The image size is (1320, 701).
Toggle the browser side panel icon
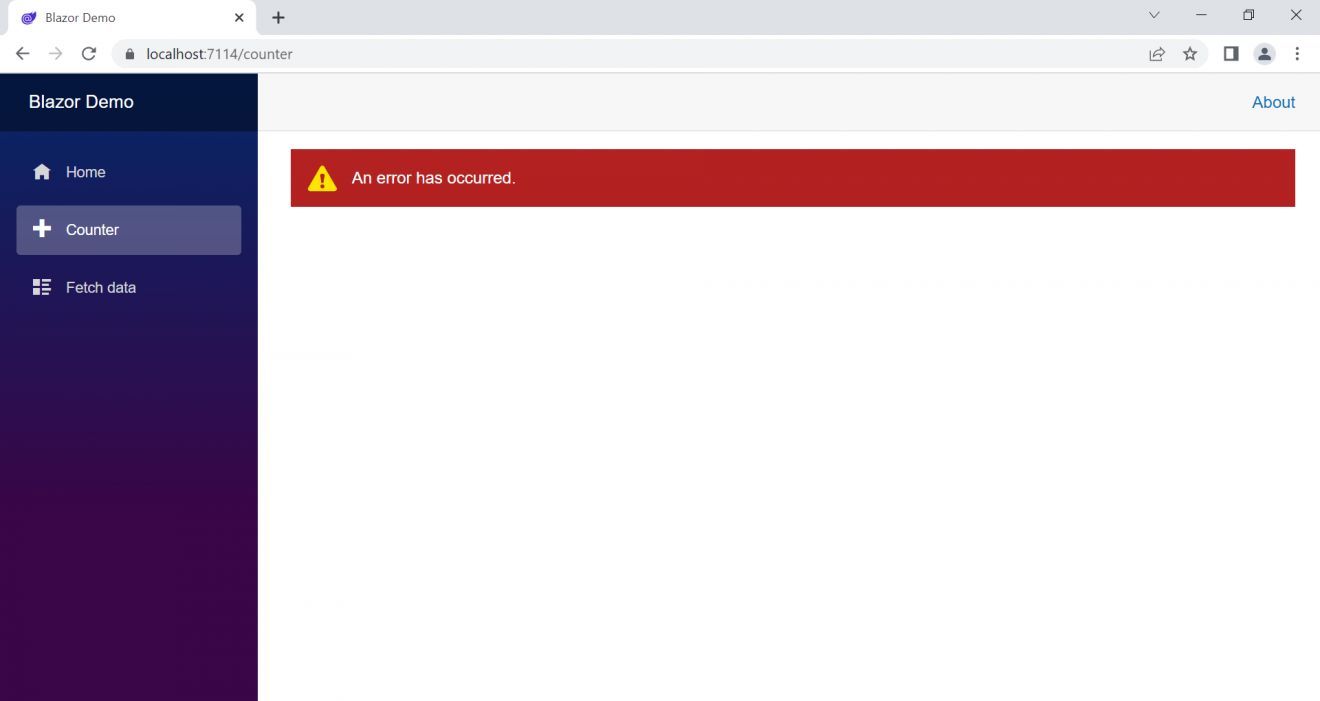click(x=1231, y=54)
